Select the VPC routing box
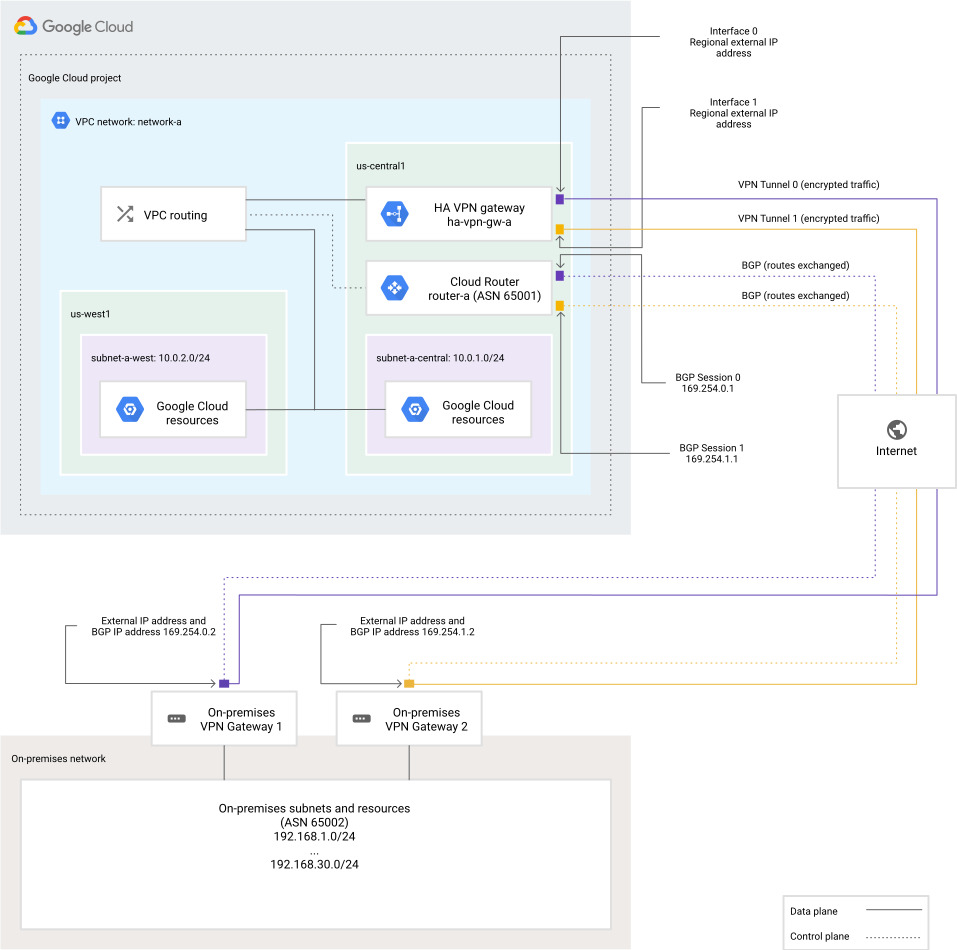The height and width of the screenshot is (950, 957). [x=173, y=214]
